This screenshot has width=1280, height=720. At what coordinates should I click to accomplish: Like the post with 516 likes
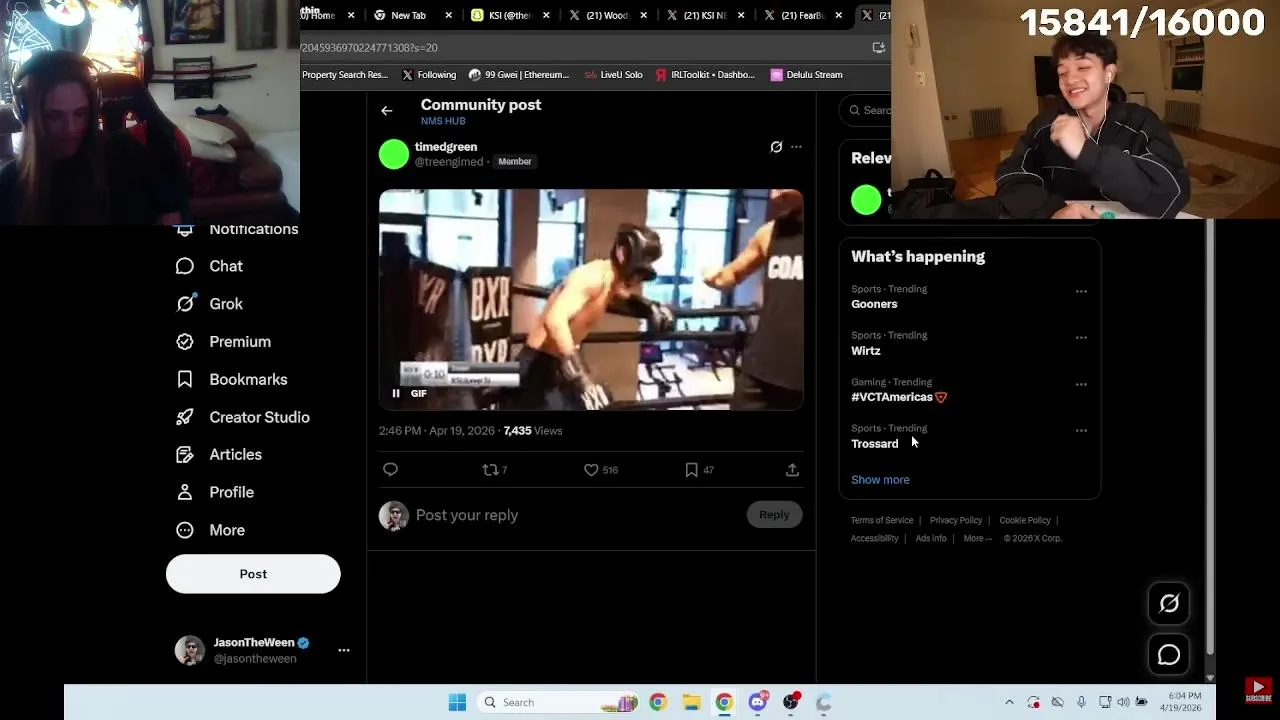tap(600, 470)
